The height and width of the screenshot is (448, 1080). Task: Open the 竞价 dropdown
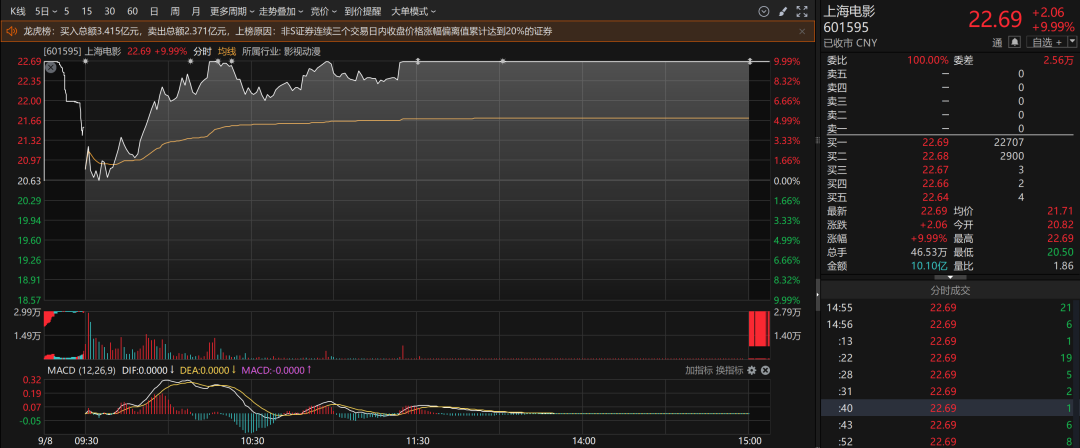pos(323,12)
